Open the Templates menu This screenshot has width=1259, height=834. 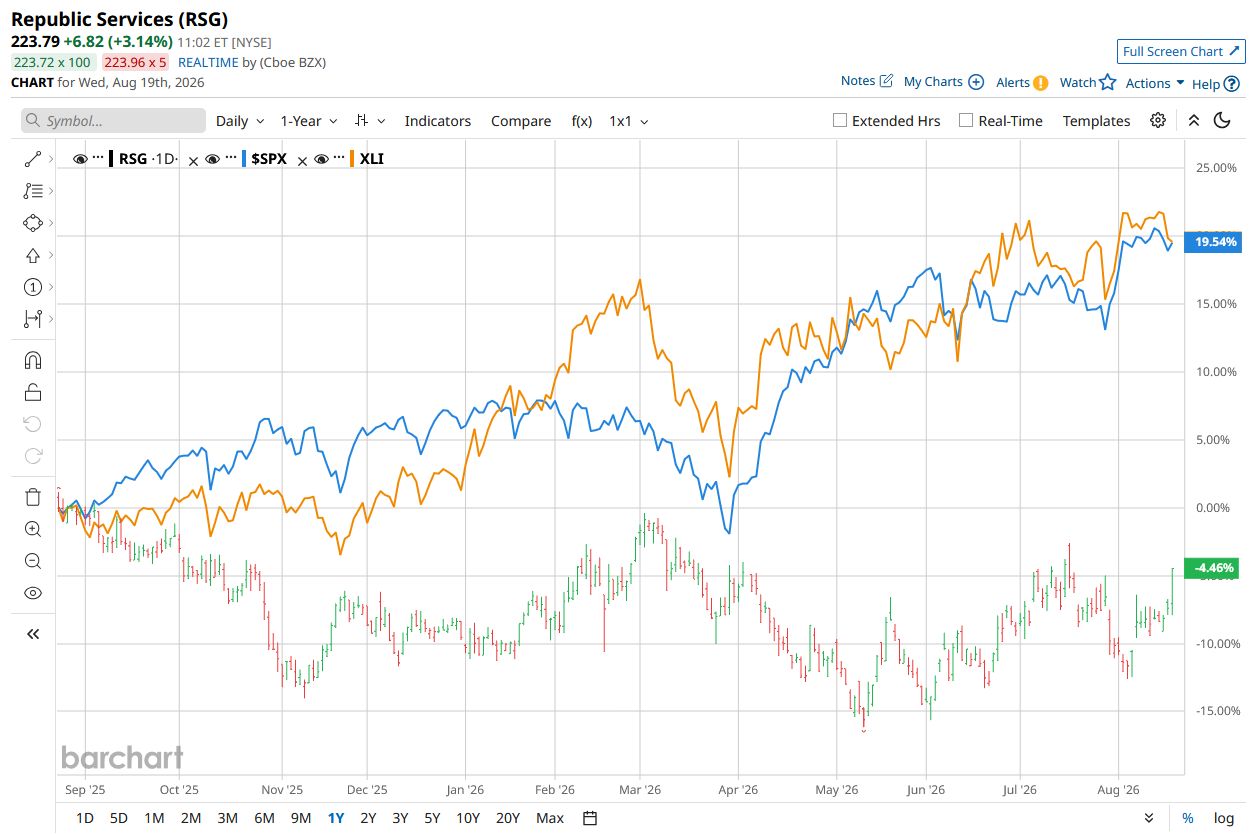coord(1096,121)
